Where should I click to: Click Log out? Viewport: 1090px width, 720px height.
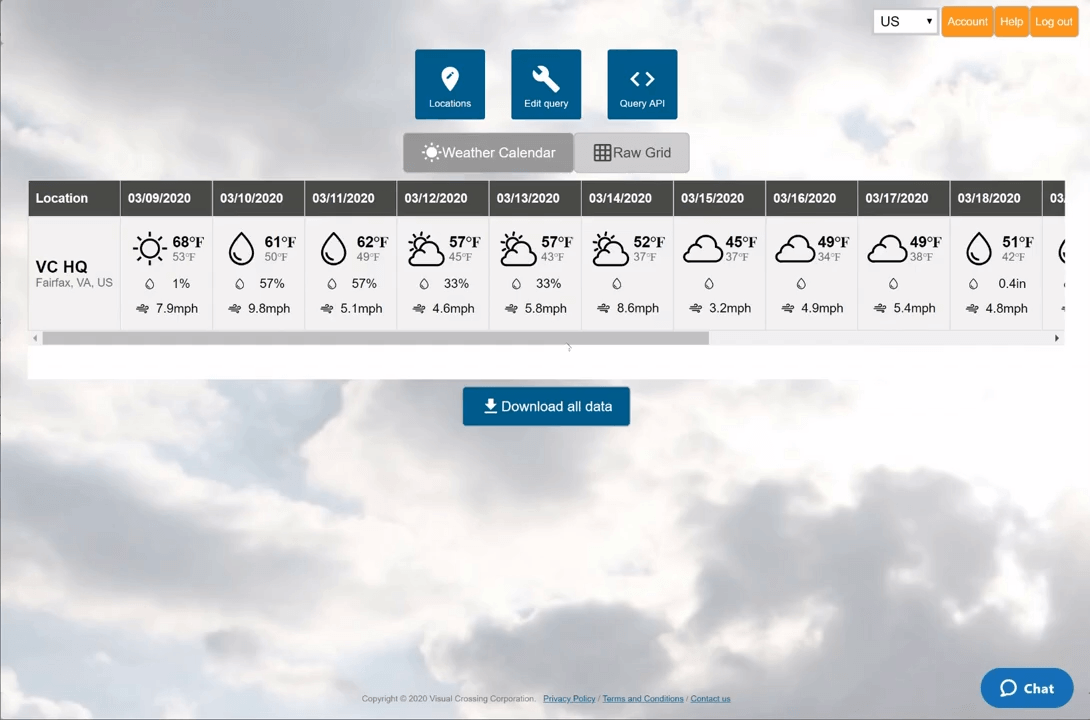pos(1053,22)
